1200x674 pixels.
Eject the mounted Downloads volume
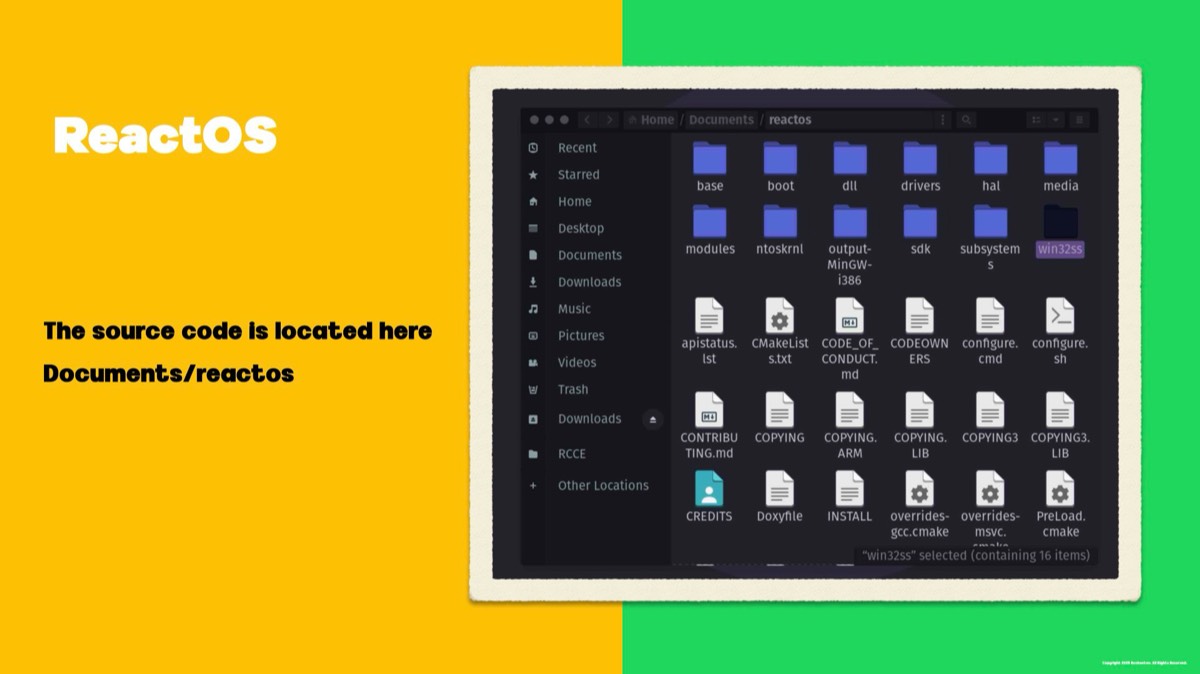pos(653,419)
